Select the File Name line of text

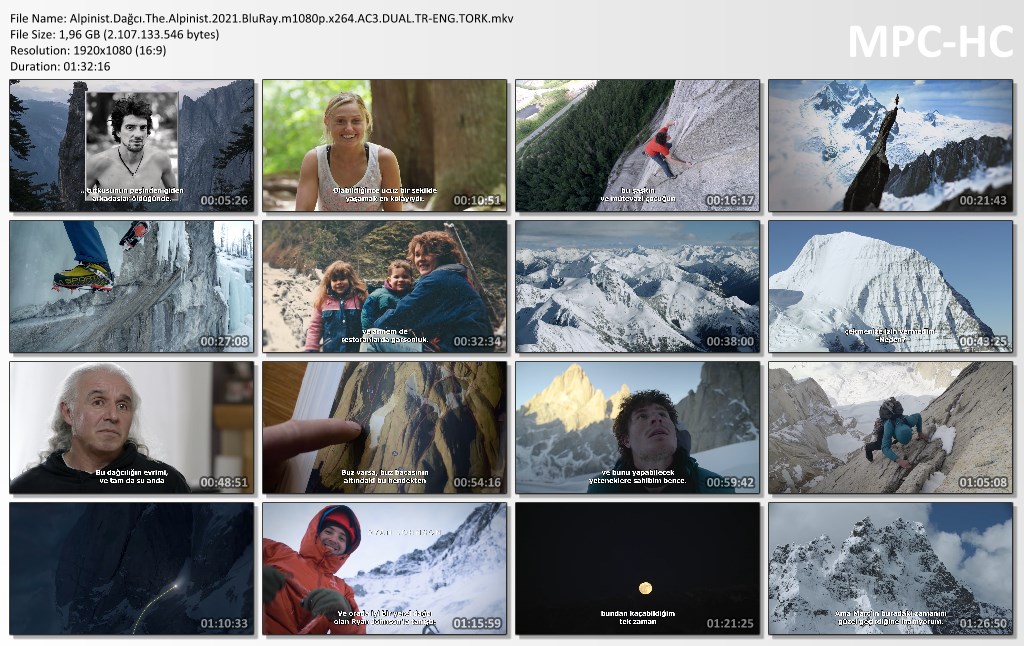tap(261, 18)
